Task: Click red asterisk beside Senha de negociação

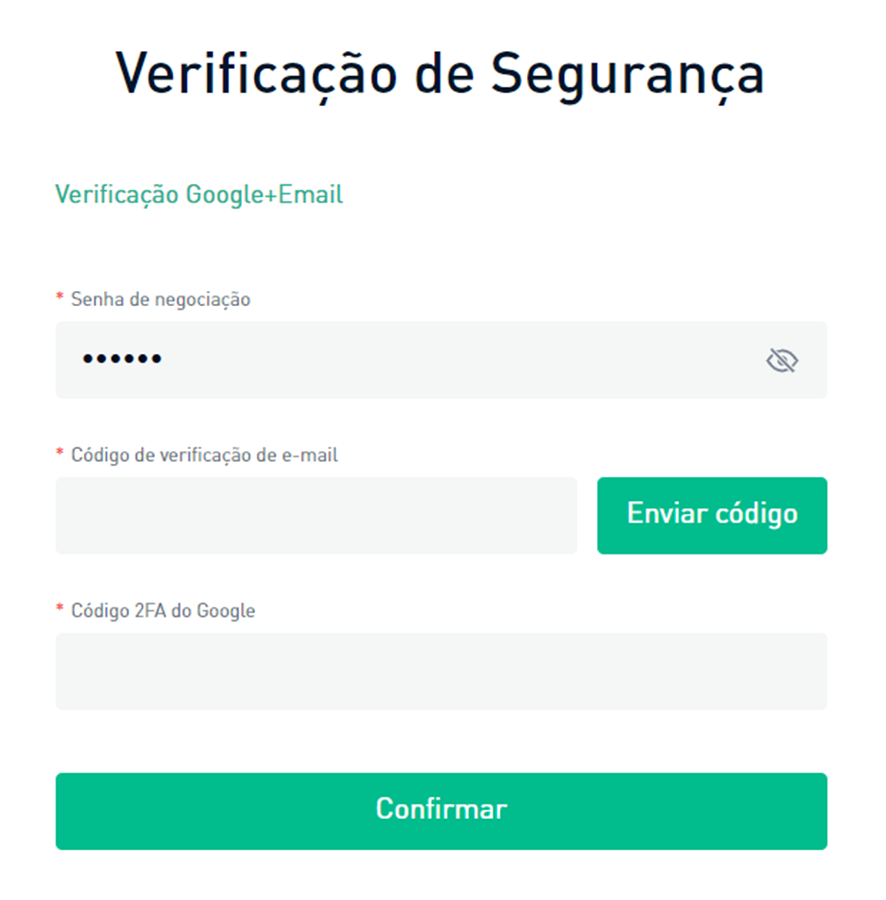Action: point(60,299)
